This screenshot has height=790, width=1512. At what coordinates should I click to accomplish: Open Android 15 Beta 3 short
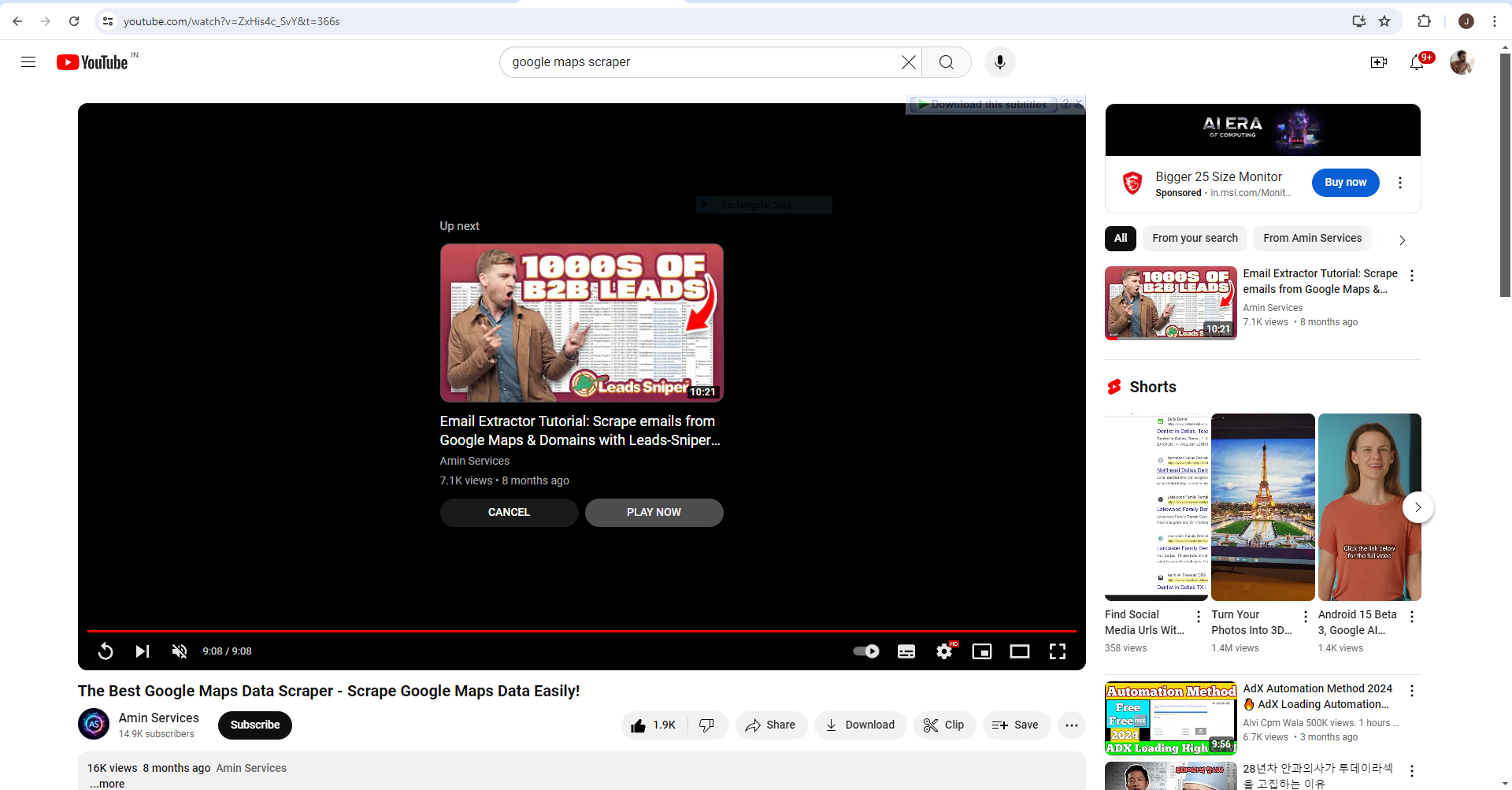[1369, 507]
